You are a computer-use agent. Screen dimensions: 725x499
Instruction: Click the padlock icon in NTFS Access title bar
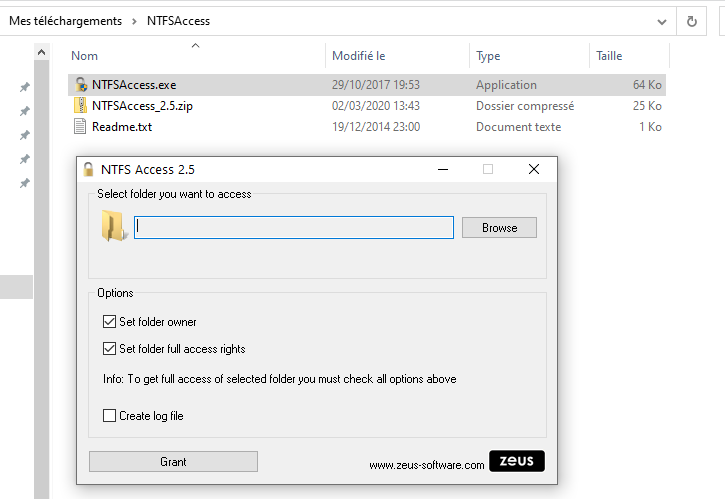(x=88, y=170)
